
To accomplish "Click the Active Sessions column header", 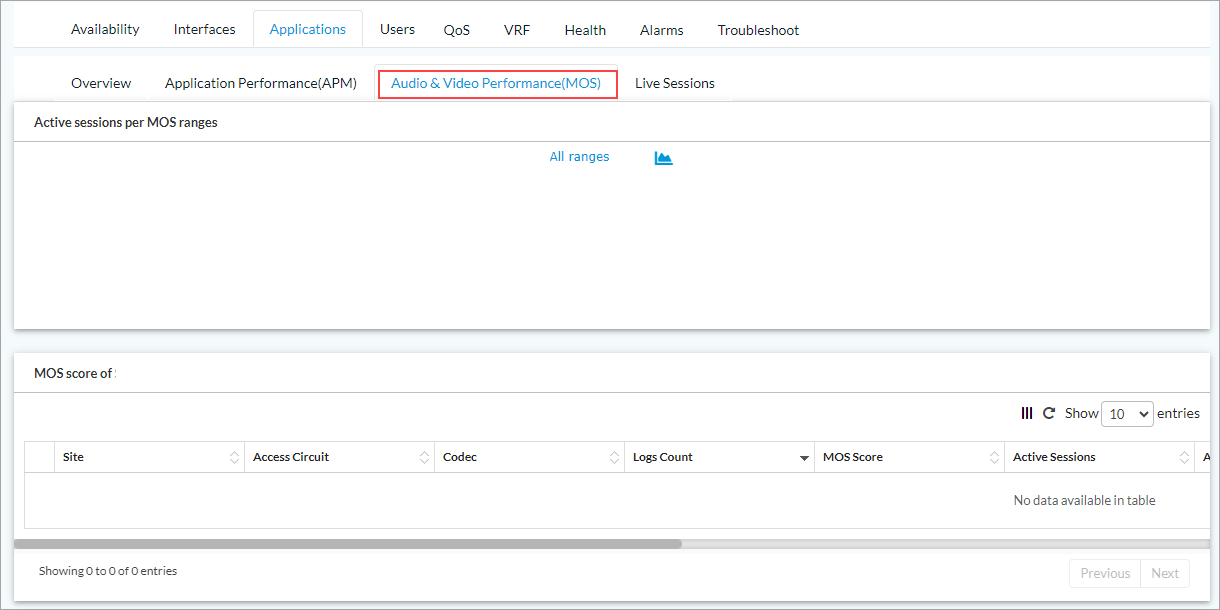I will click(1100, 457).
